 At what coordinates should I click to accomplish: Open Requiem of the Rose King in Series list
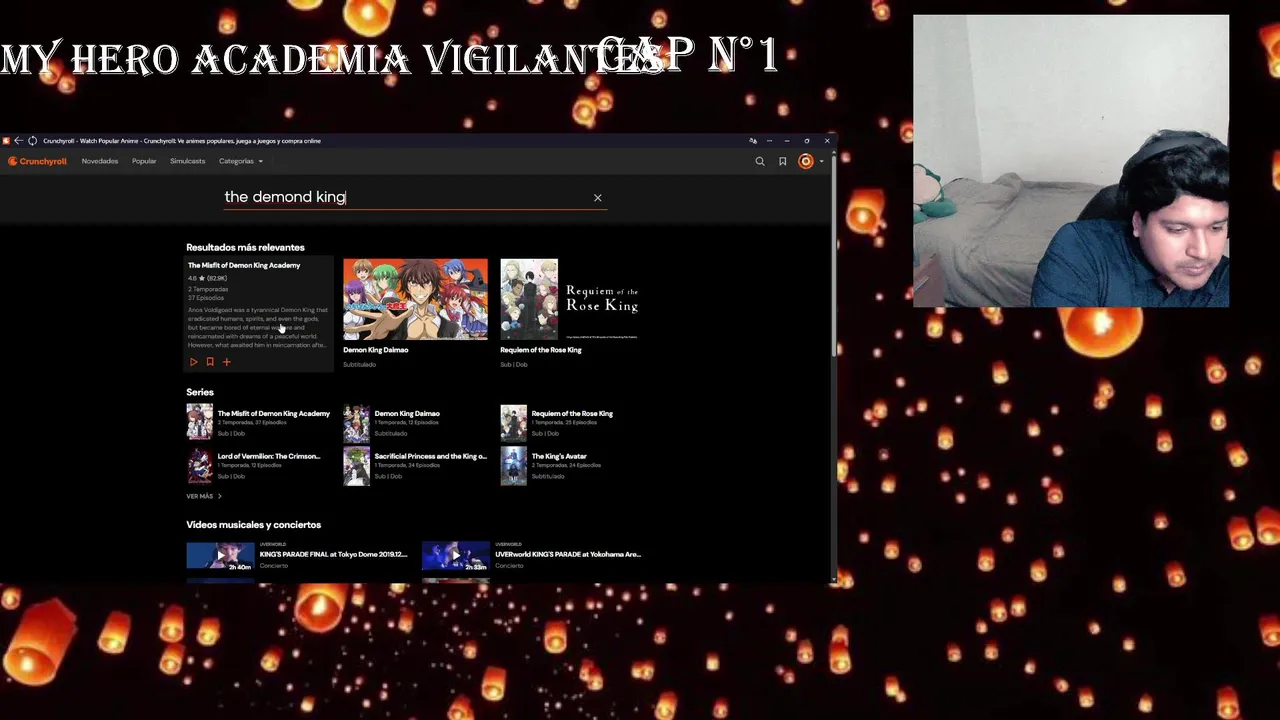(572, 413)
